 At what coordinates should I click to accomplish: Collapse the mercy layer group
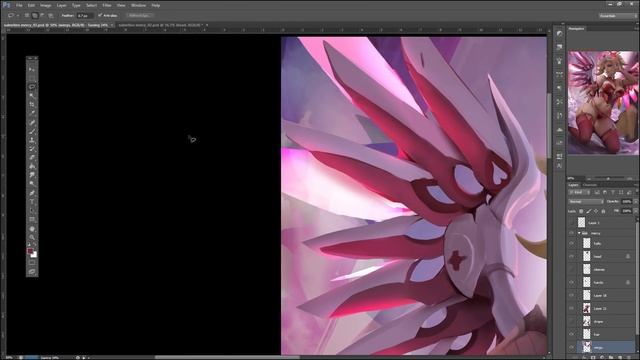(x=579, y=233)
